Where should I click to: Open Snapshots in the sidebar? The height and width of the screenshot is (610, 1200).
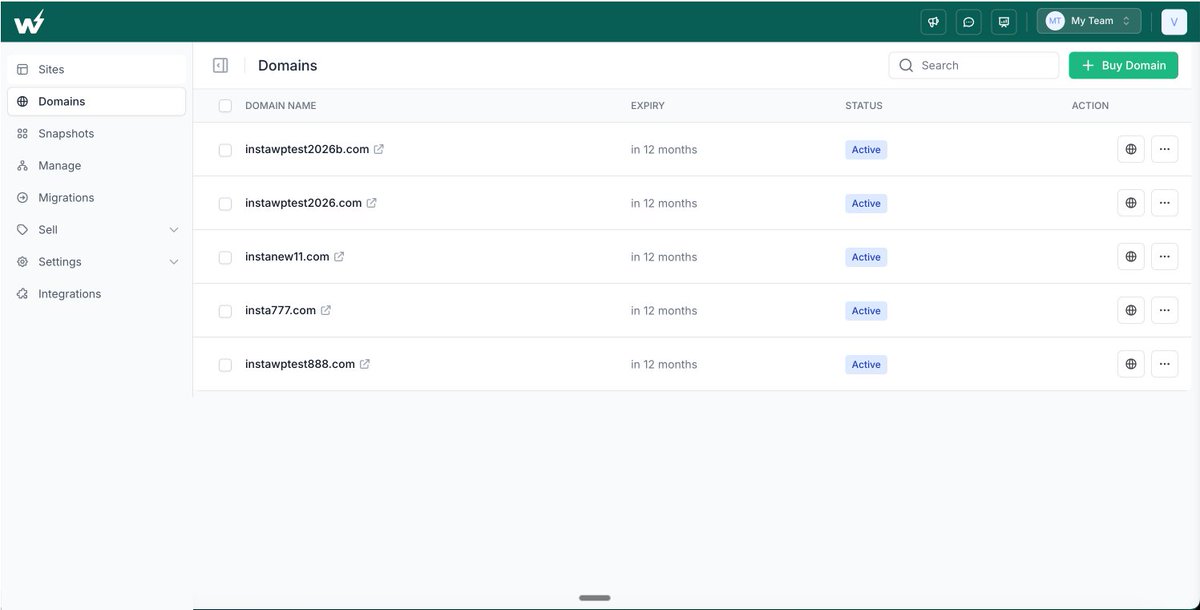point(96,133)
